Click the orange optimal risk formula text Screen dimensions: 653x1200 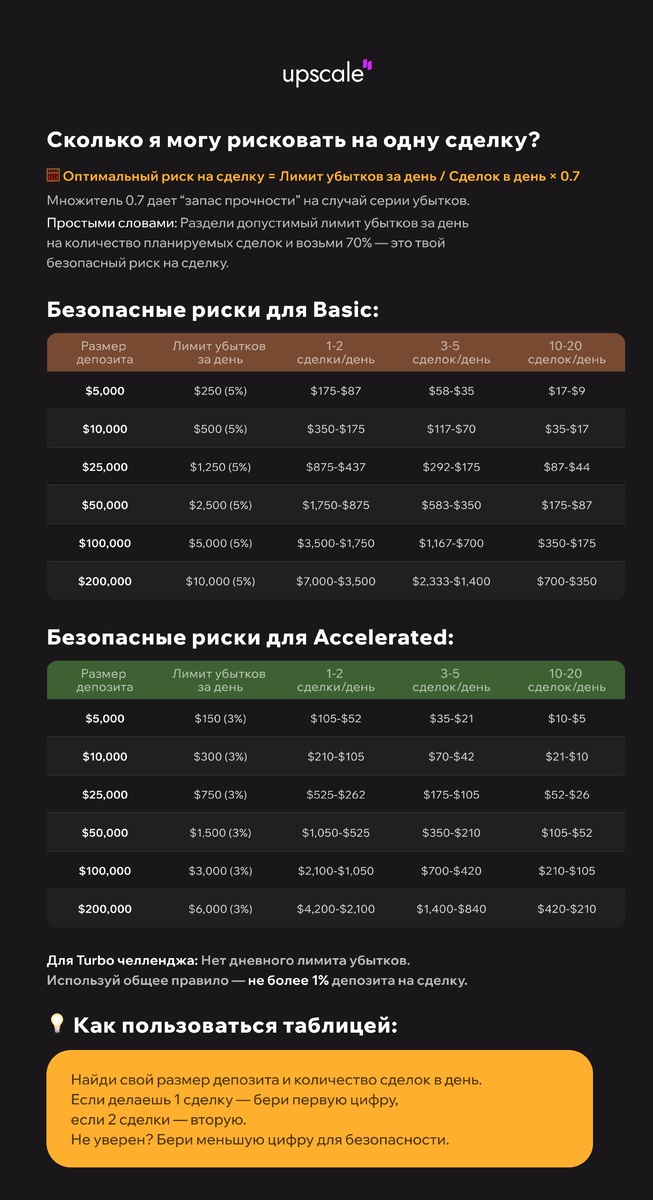tap(322, 176)
